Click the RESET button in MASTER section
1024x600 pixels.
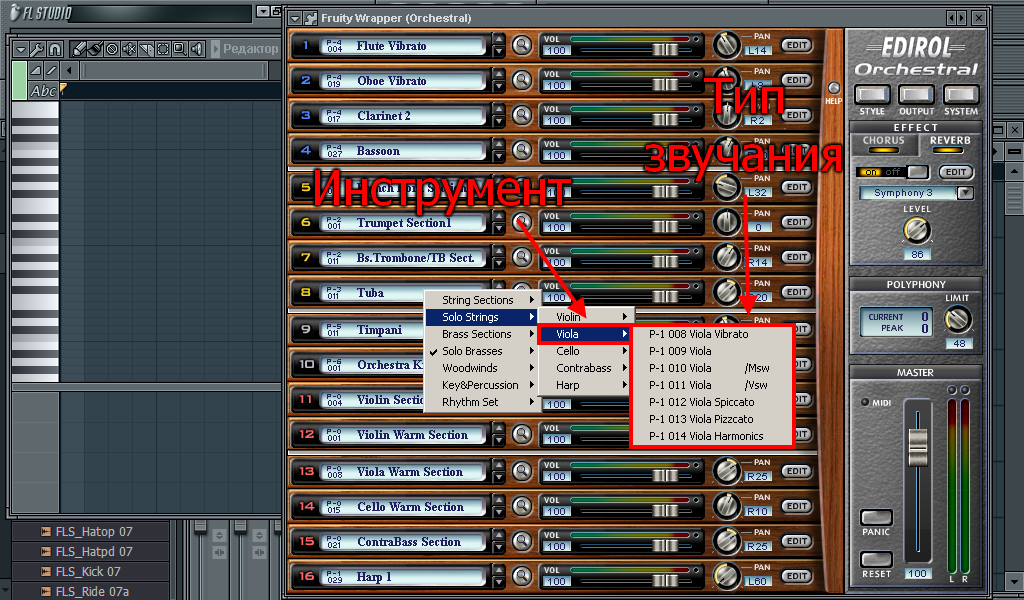[x=876, y=559]
